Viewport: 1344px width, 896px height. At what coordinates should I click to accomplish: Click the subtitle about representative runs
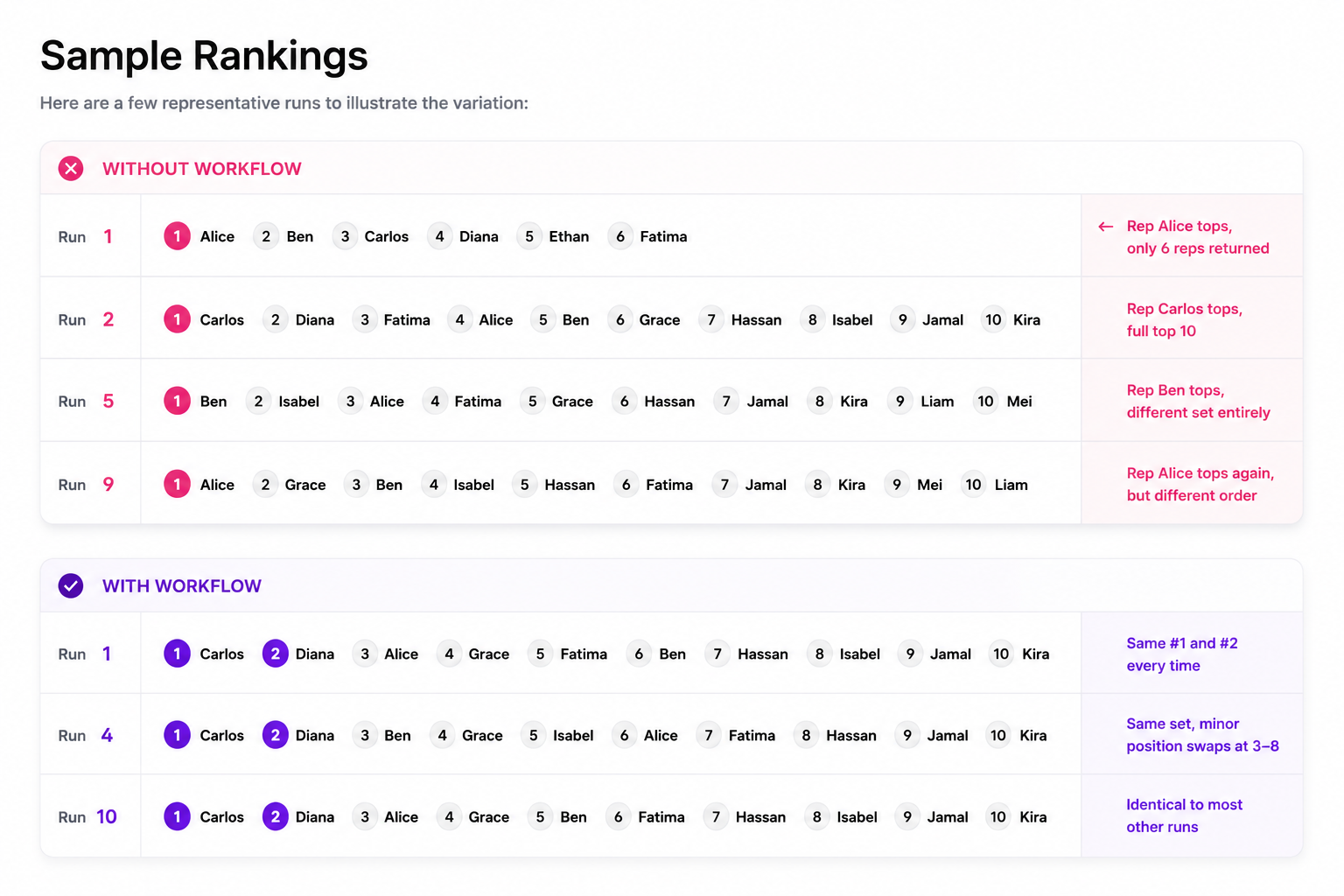click(284, 102)
